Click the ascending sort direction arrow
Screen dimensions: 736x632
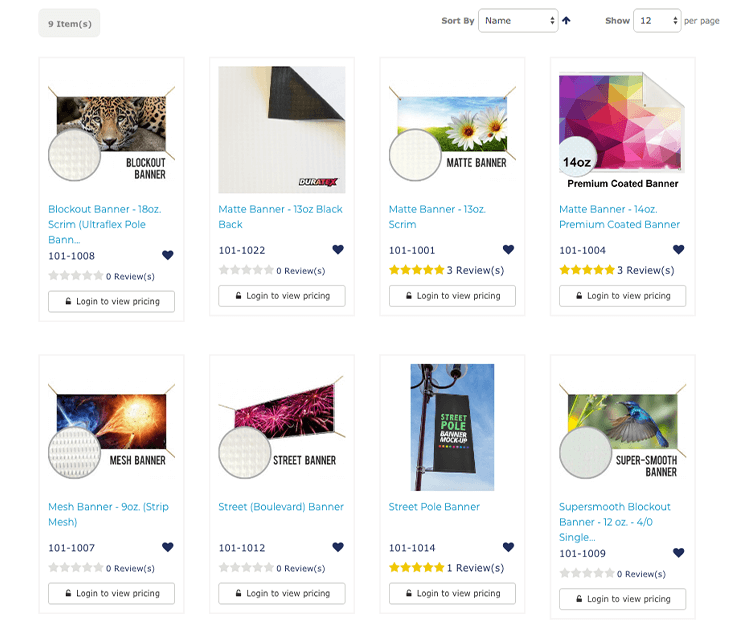[566, 20]
